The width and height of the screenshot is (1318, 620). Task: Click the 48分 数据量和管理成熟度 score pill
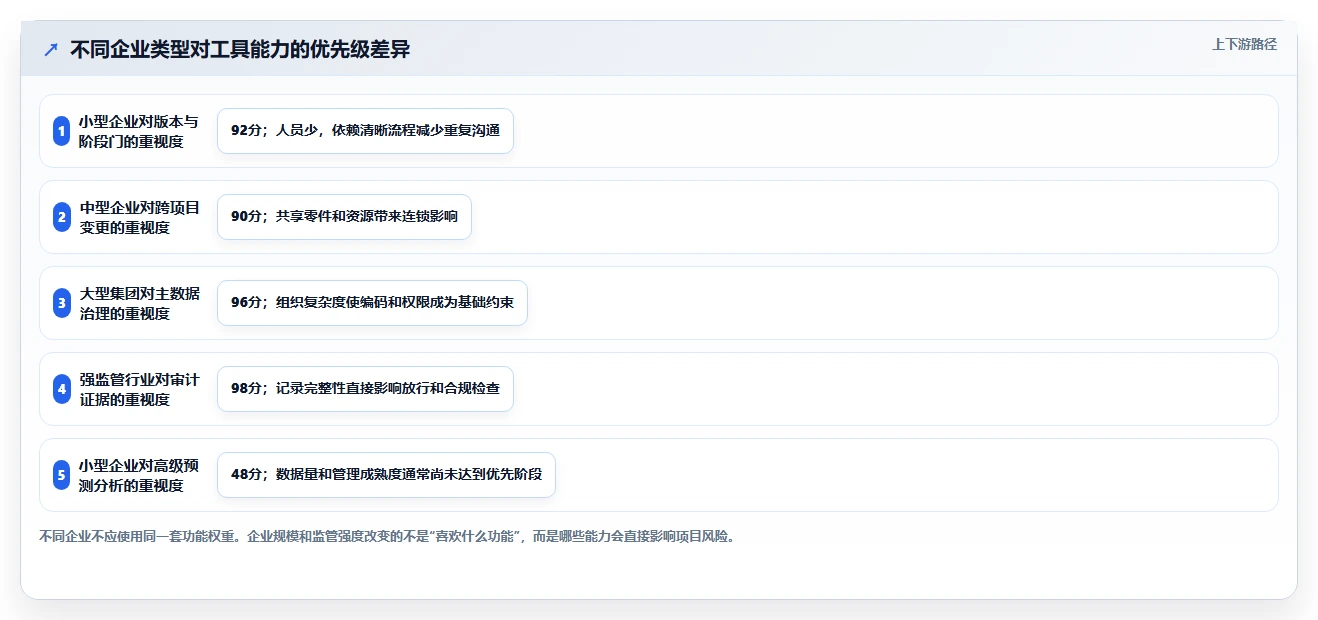tap(386, 475)
